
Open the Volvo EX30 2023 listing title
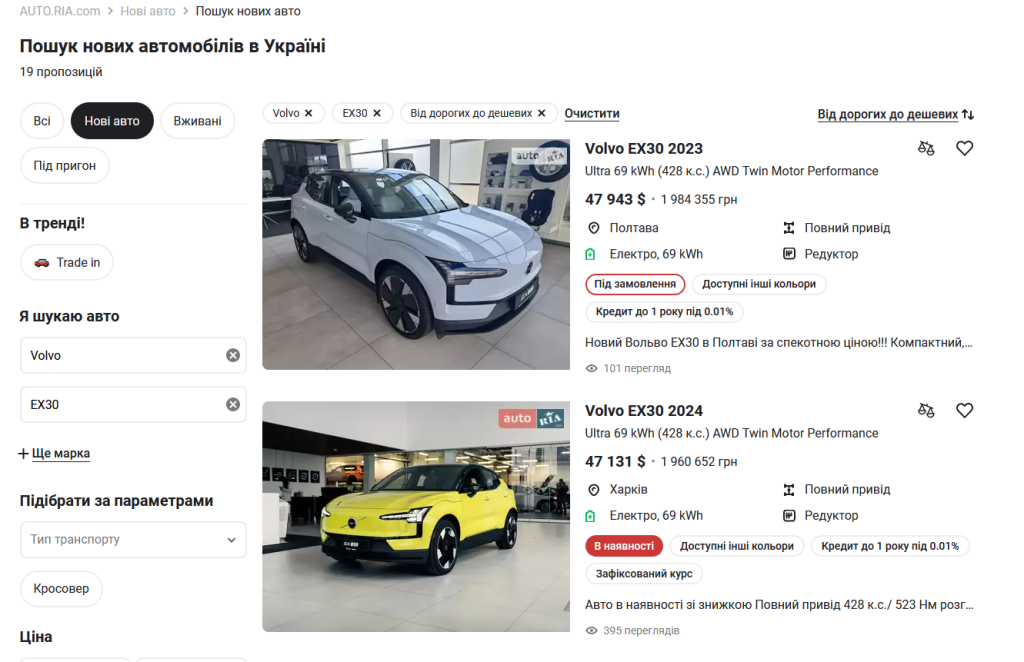[x=644, y=149]
